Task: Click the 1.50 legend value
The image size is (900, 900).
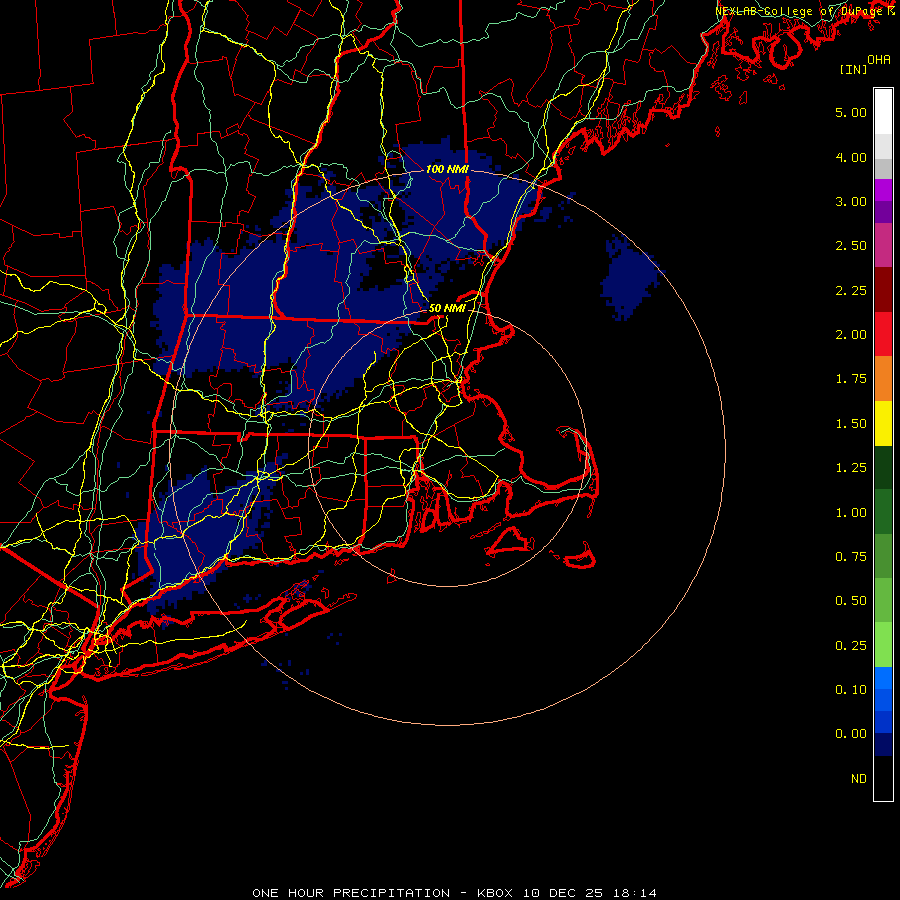Action: (x=851, y=424)
